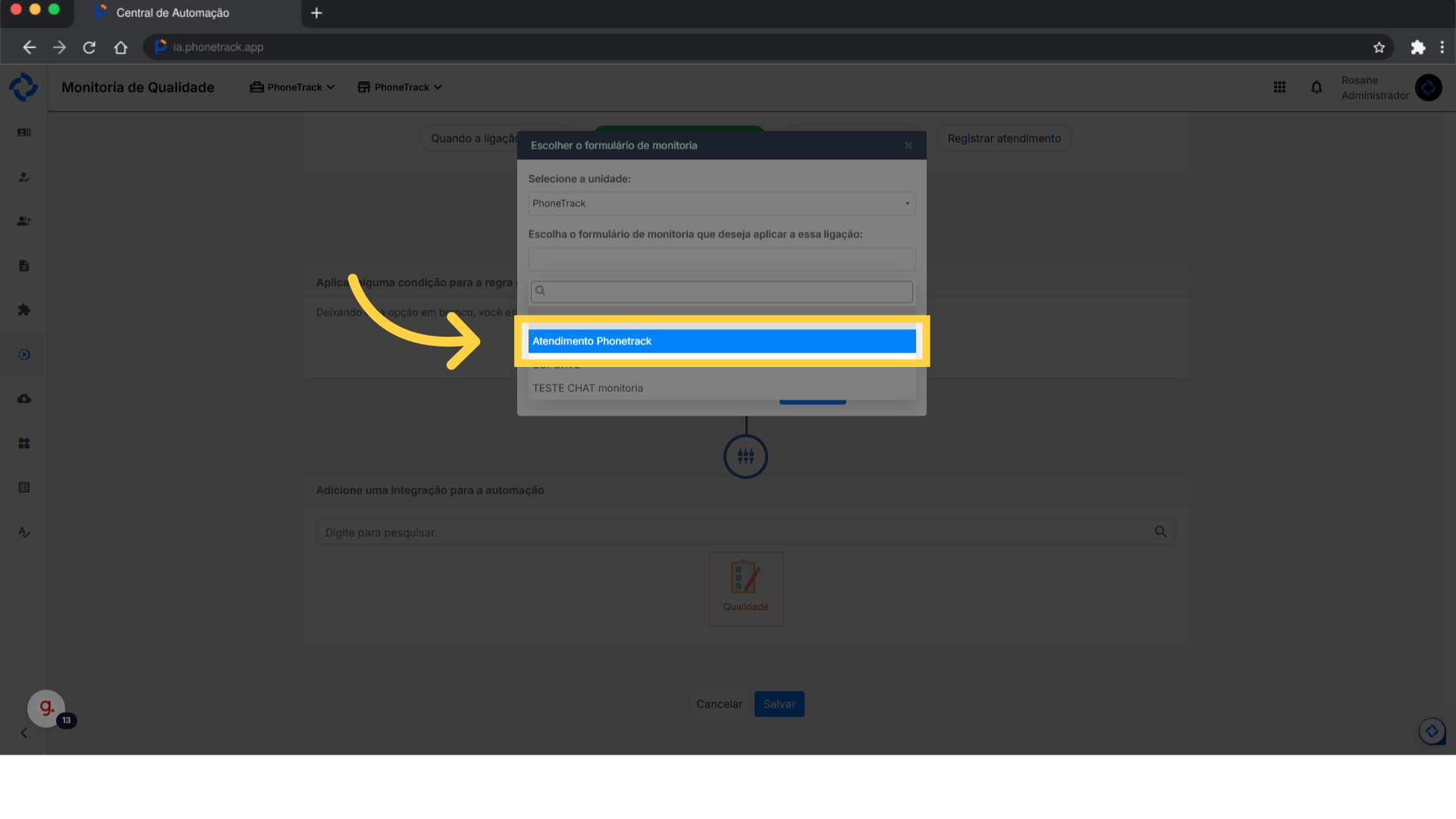Image resolution: width=1456 pixels, height=819 pixels.
Task: Go forward in the browser
Action: (x=59, y=47)
